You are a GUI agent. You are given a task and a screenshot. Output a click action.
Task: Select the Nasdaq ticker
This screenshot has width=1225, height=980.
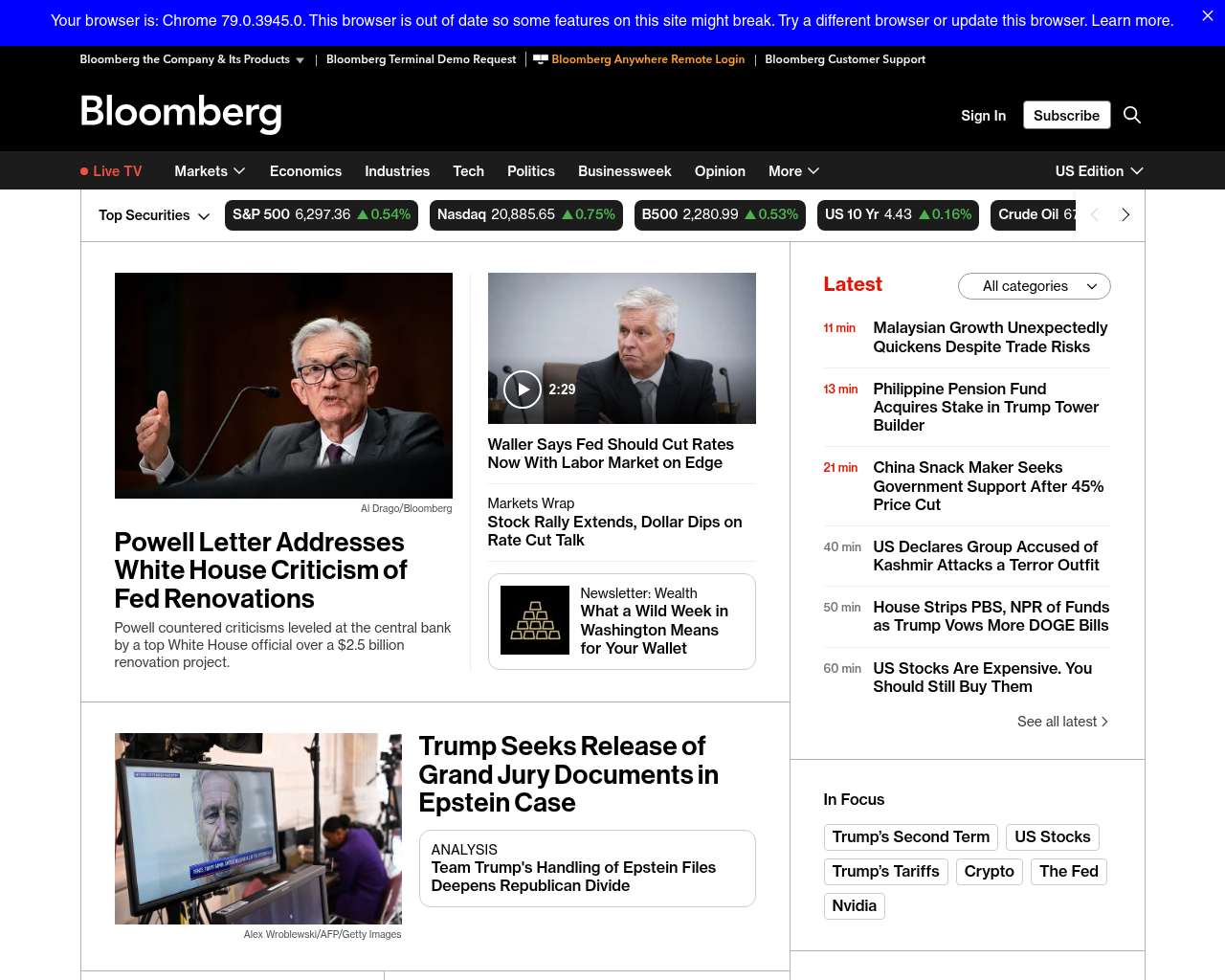526,215
